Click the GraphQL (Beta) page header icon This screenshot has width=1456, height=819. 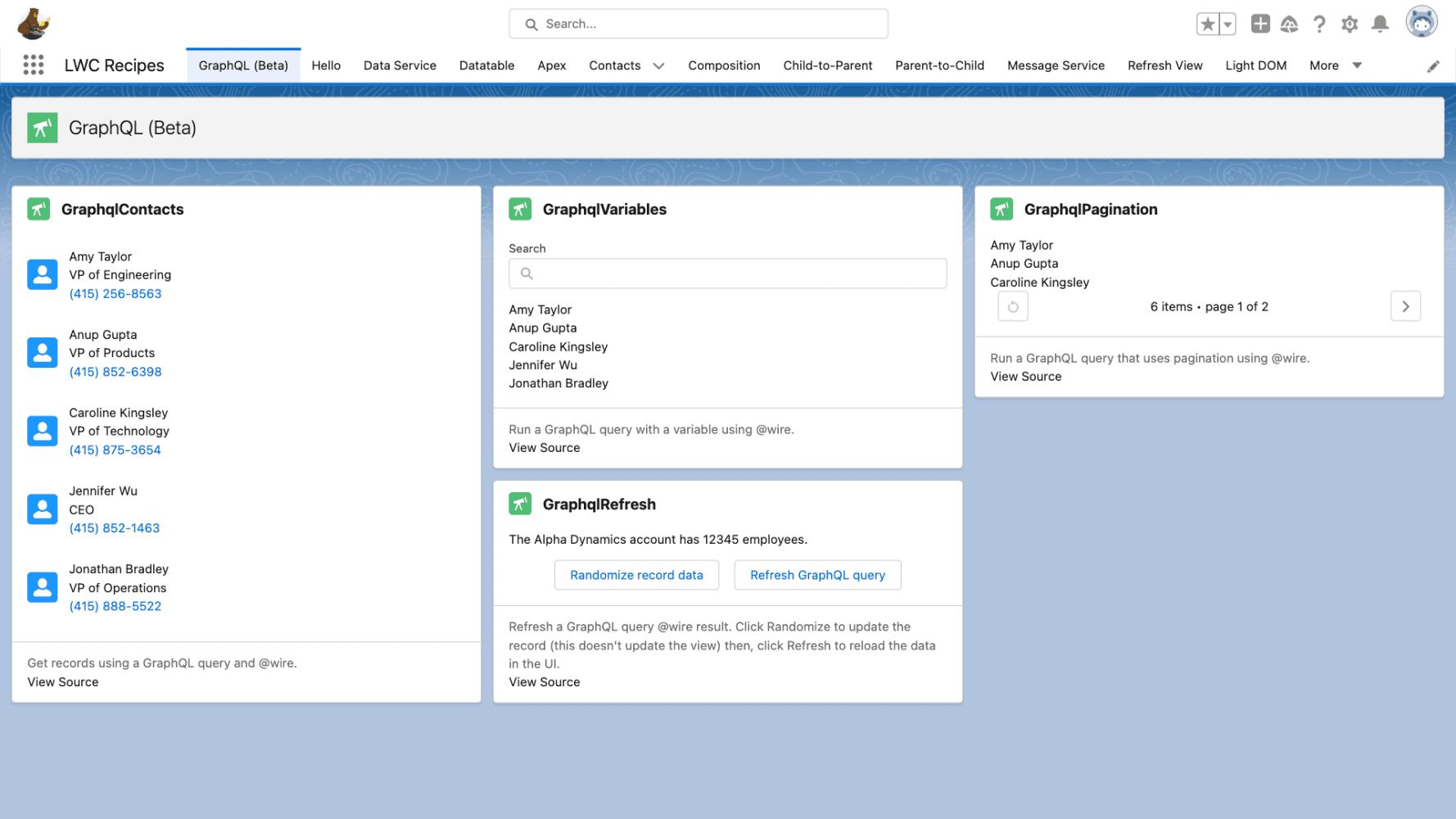[x=43, y=128]
